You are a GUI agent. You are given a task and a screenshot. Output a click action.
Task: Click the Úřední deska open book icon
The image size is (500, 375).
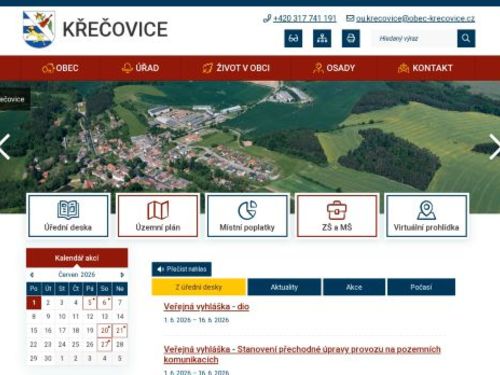coord(68,210)
